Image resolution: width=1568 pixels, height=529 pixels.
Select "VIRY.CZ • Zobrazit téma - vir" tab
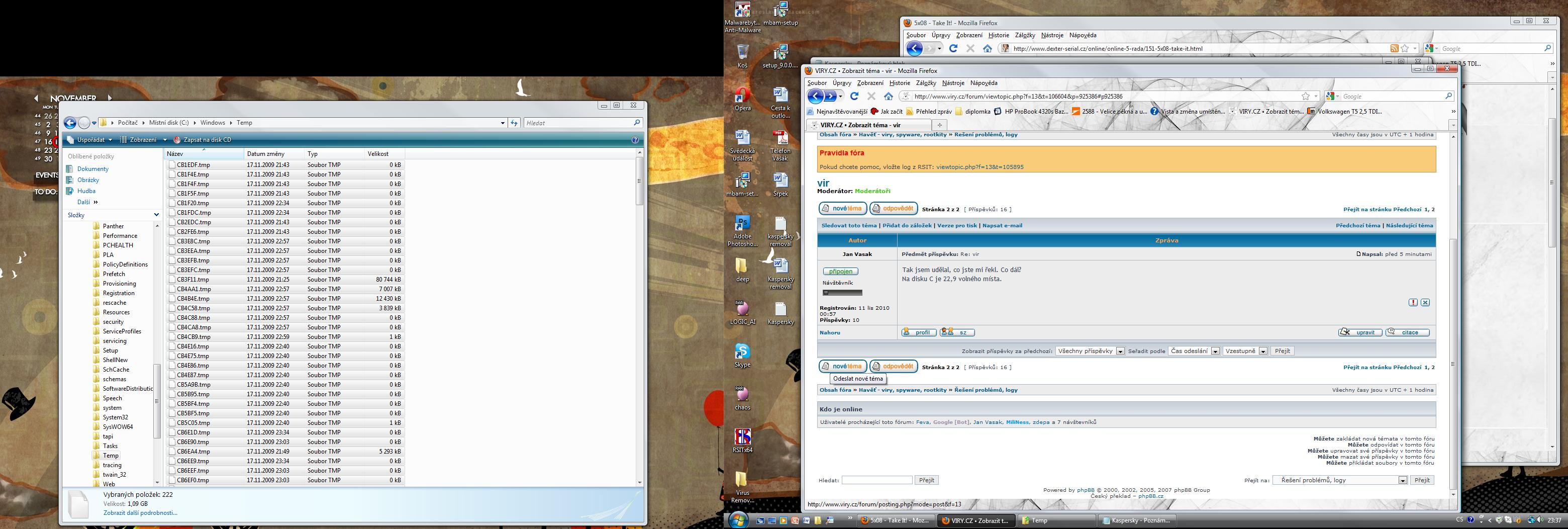(867, 125)
